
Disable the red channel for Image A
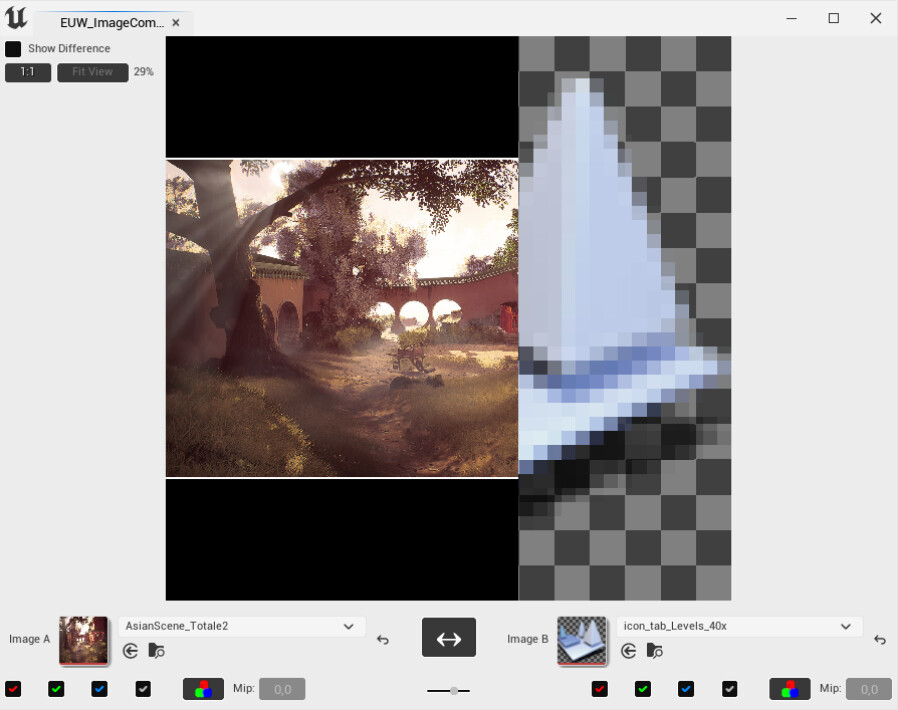(x=13, y=688)
